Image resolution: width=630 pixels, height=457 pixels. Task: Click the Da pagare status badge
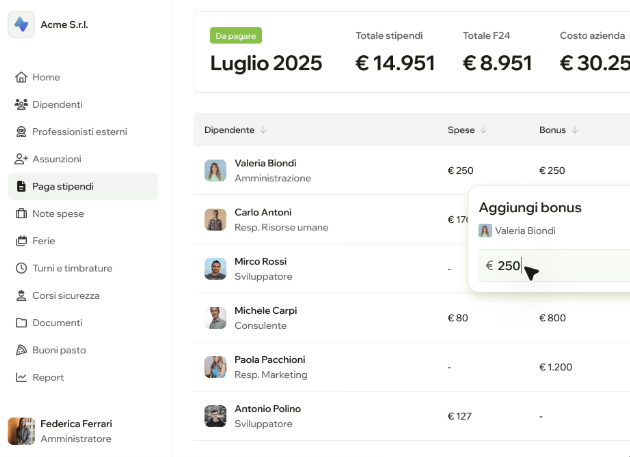[x=236, y=36]
